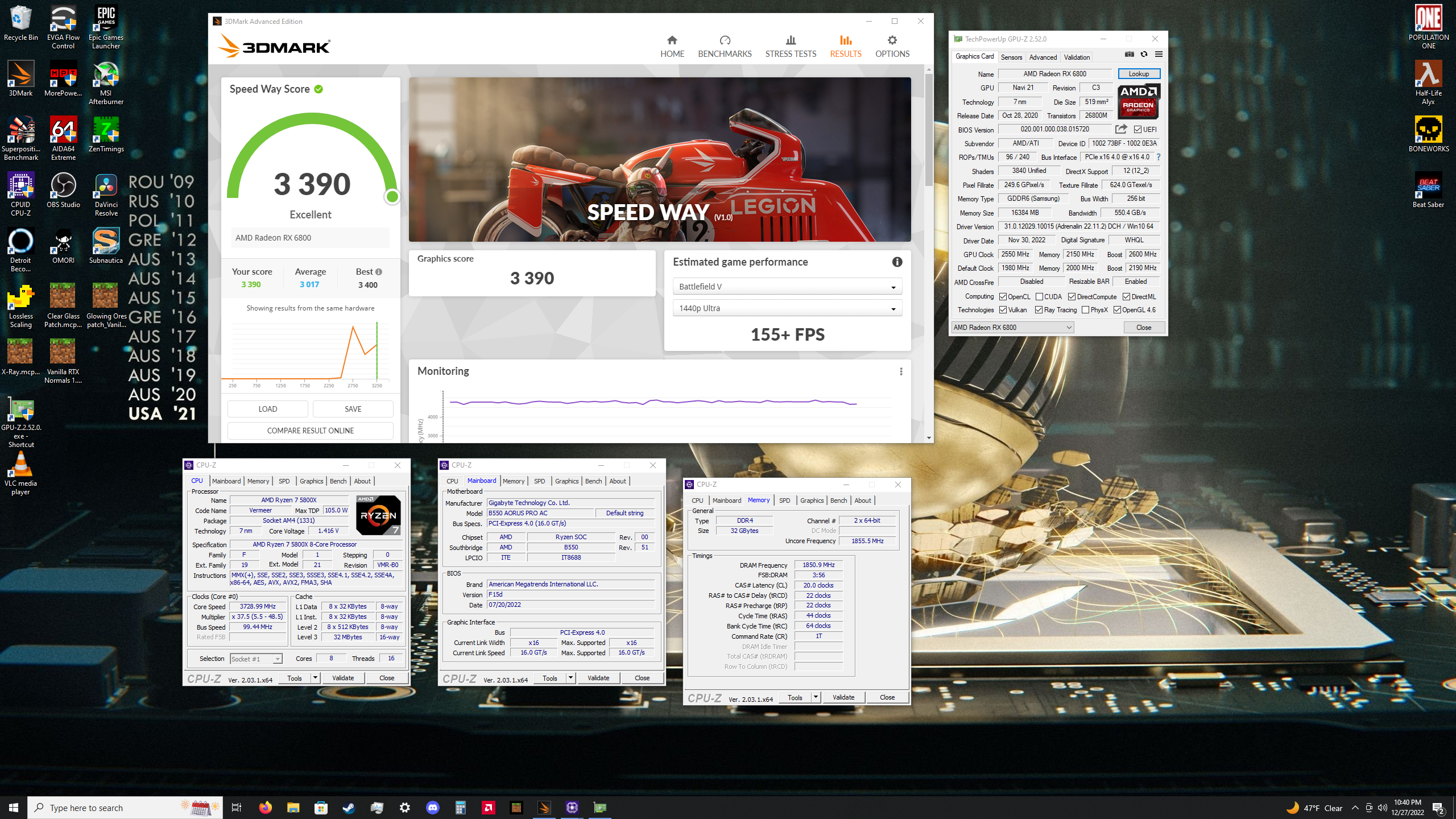
Task: Toggle the Ray Tracing checkbox in GPU-Z
Action: (x=1039, y=310)
